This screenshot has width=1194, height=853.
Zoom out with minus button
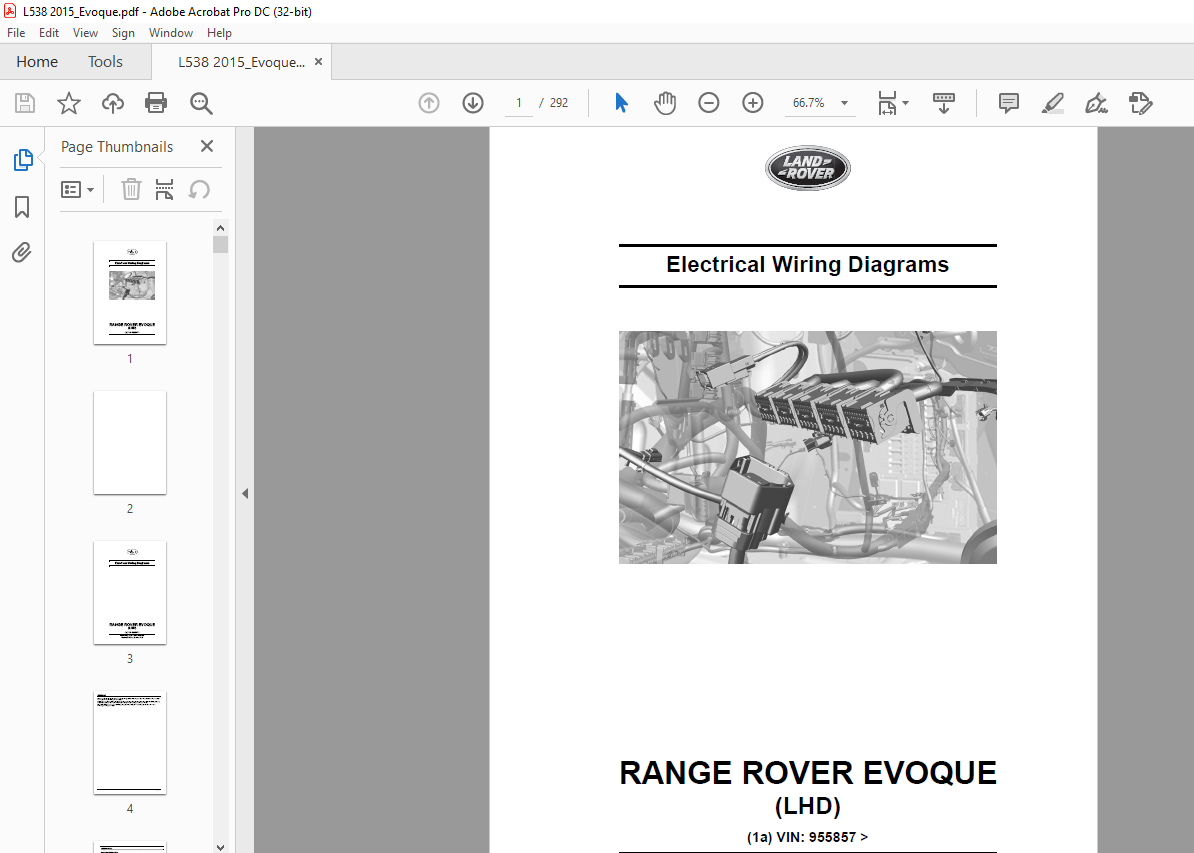(x=709, y=103)
